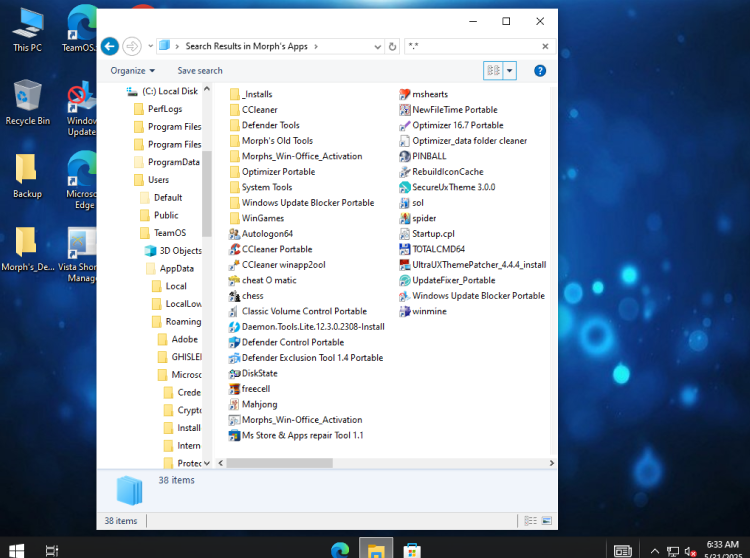Open the mshearts game icon
This screenshot has height=558, width=750.
click(x=405, y=94)
